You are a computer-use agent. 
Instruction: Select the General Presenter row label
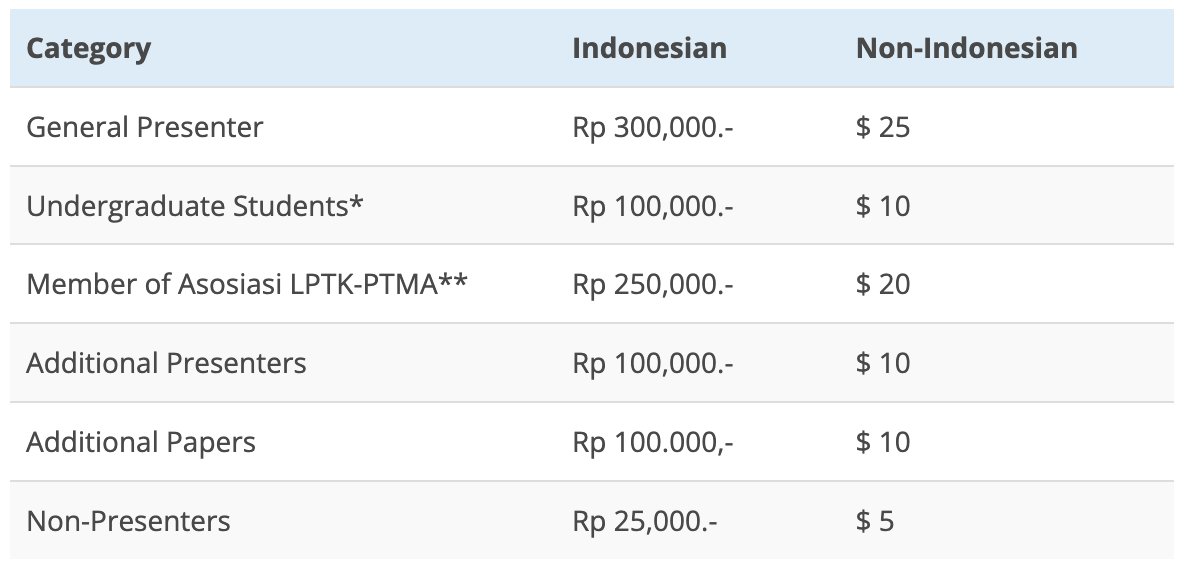point(144,128)
